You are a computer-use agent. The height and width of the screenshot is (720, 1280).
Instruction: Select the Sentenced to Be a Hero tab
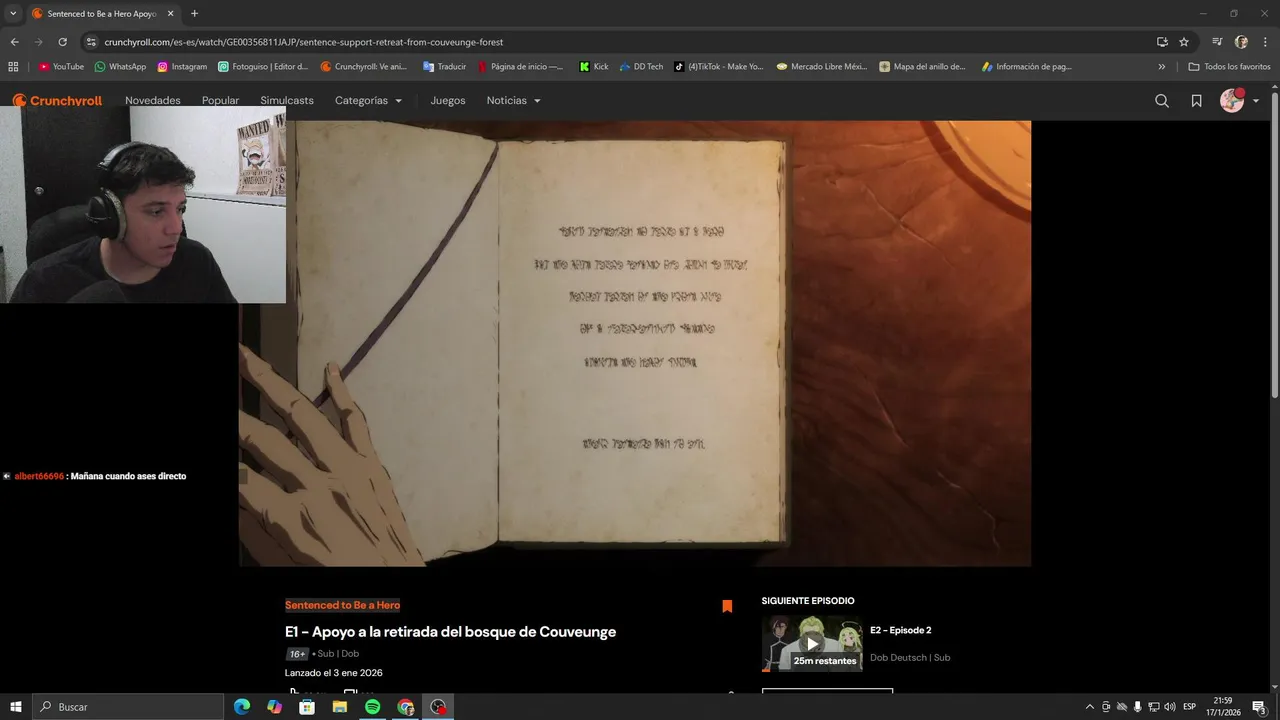pyautogui.click(x=103, y=14)
